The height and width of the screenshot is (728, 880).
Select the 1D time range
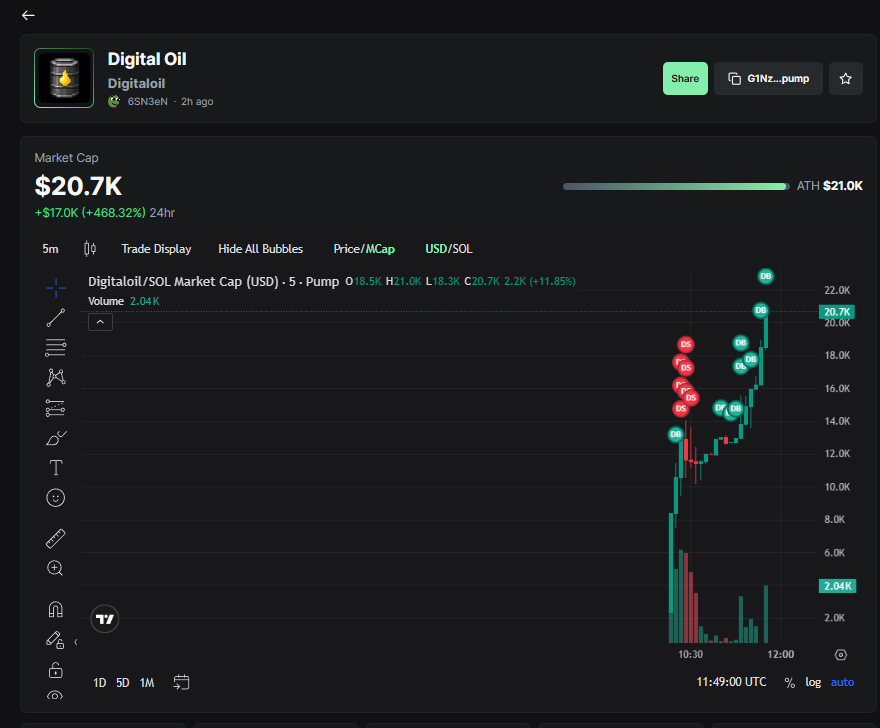pos(100,683)
